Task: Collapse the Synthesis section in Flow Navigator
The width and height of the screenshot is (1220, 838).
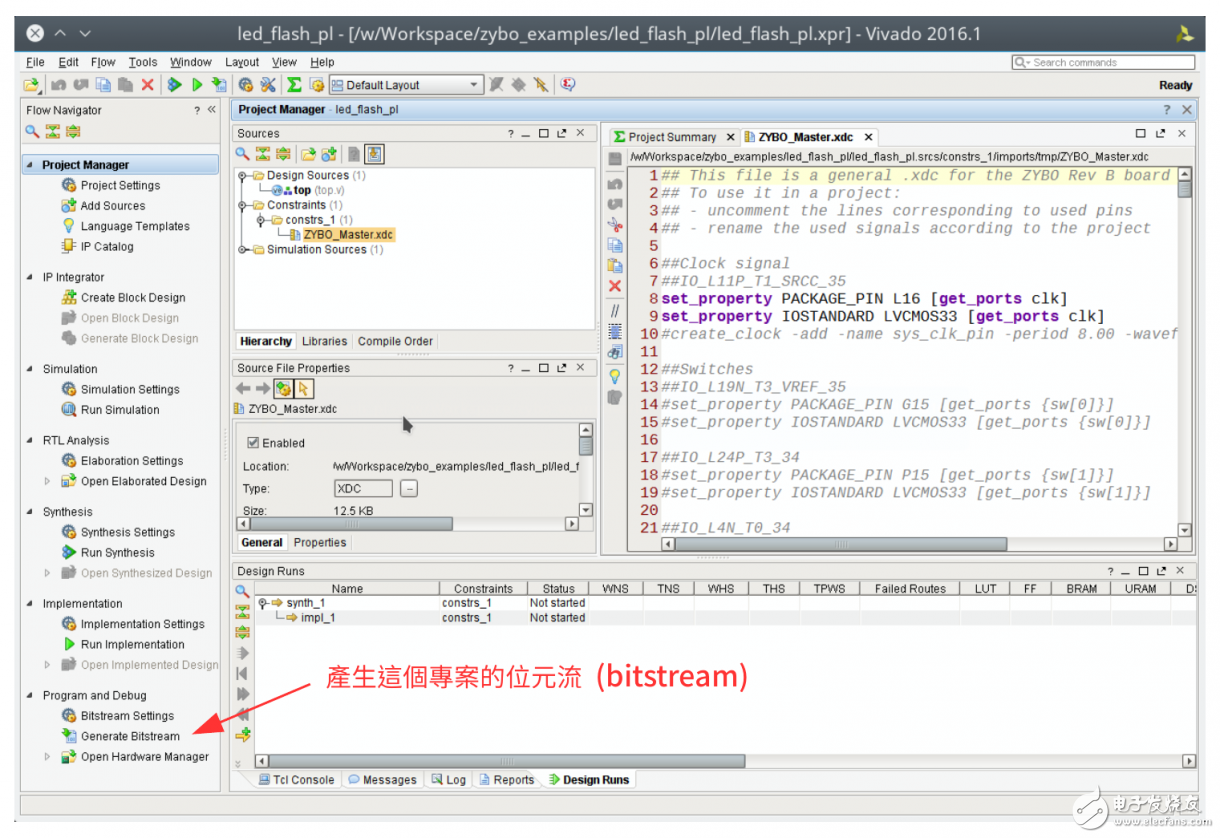Action: [28, 512]
